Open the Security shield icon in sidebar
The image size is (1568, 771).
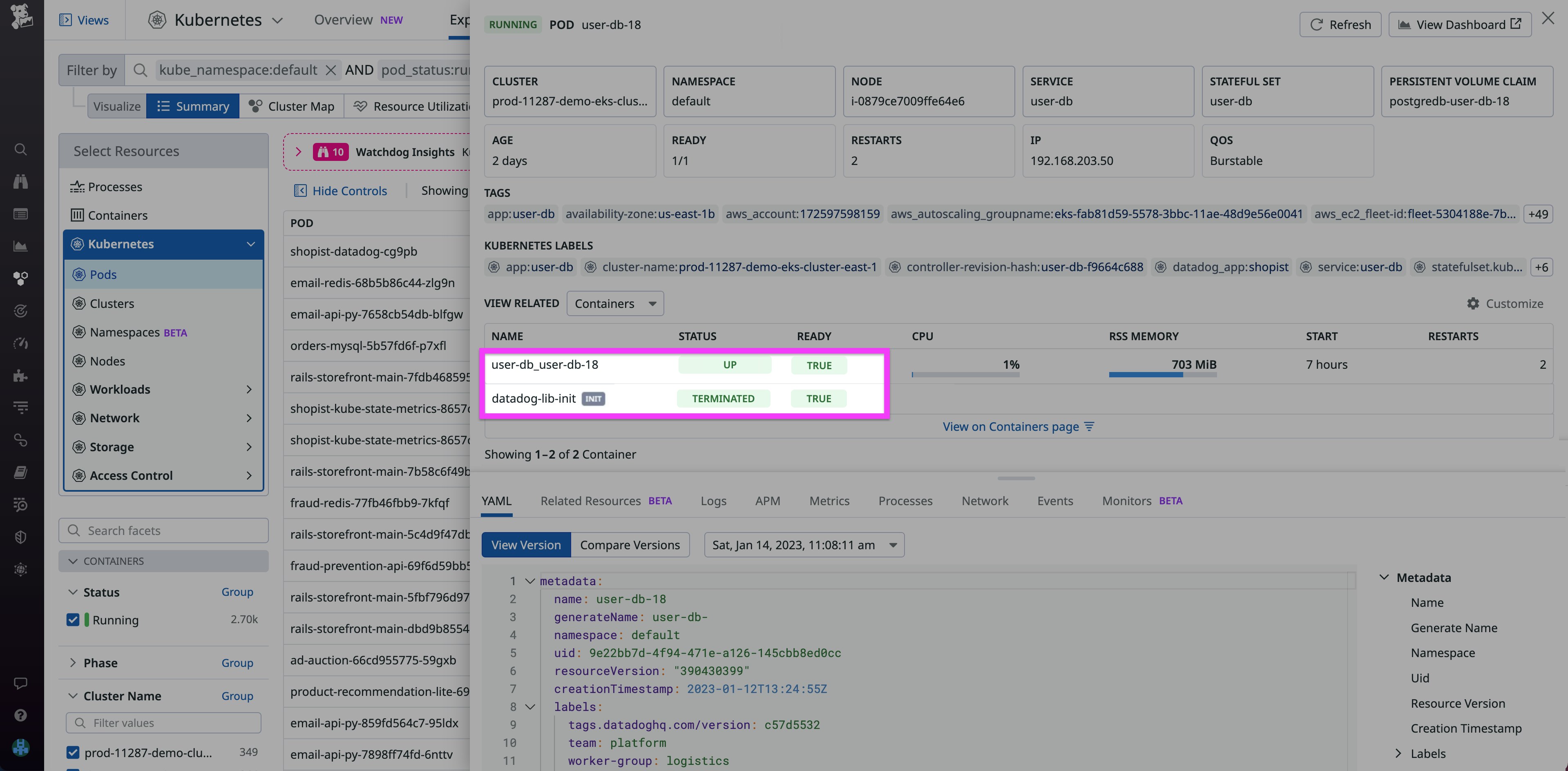tap(21, 536)
